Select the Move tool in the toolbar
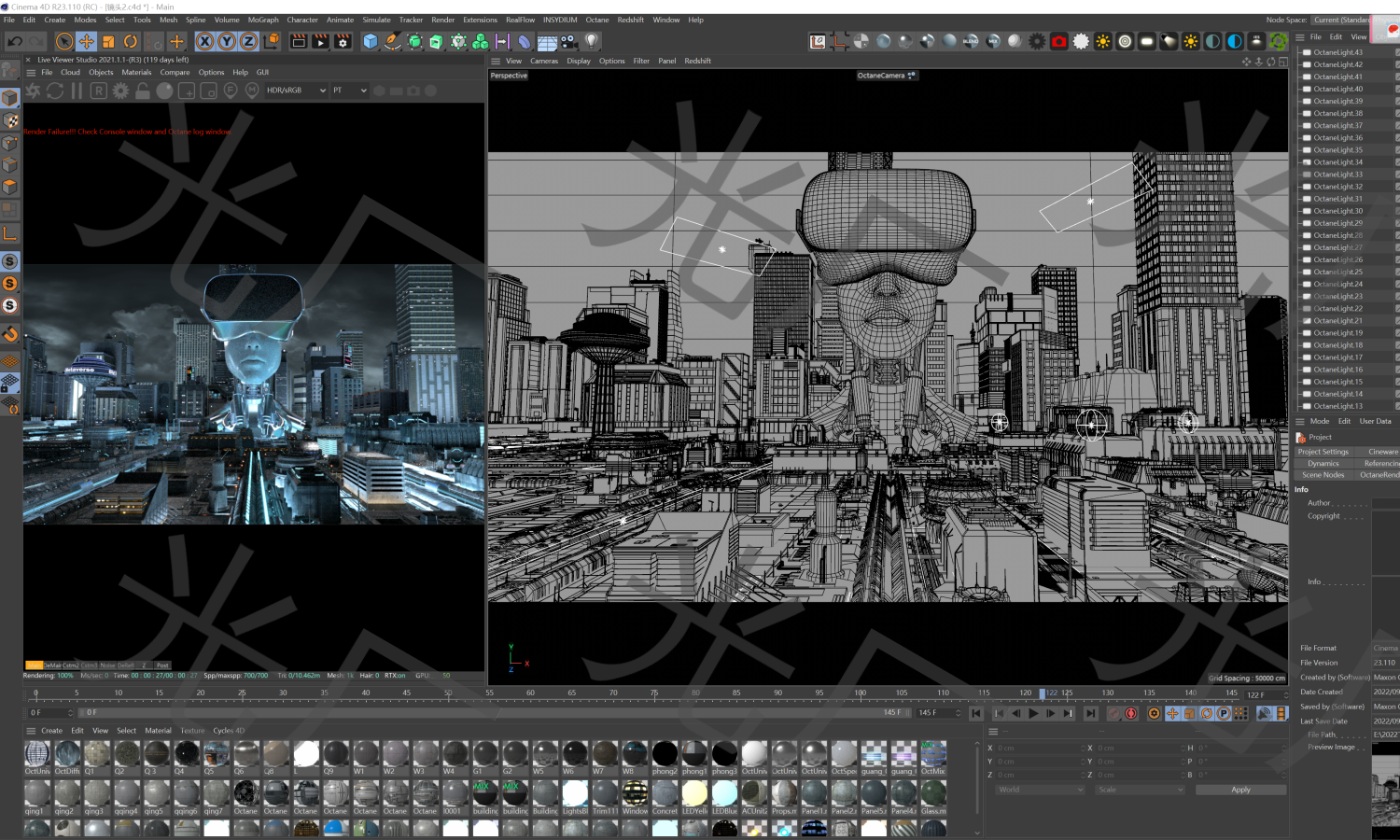This screenshot has width=1400, height=840. coord(85,41)
